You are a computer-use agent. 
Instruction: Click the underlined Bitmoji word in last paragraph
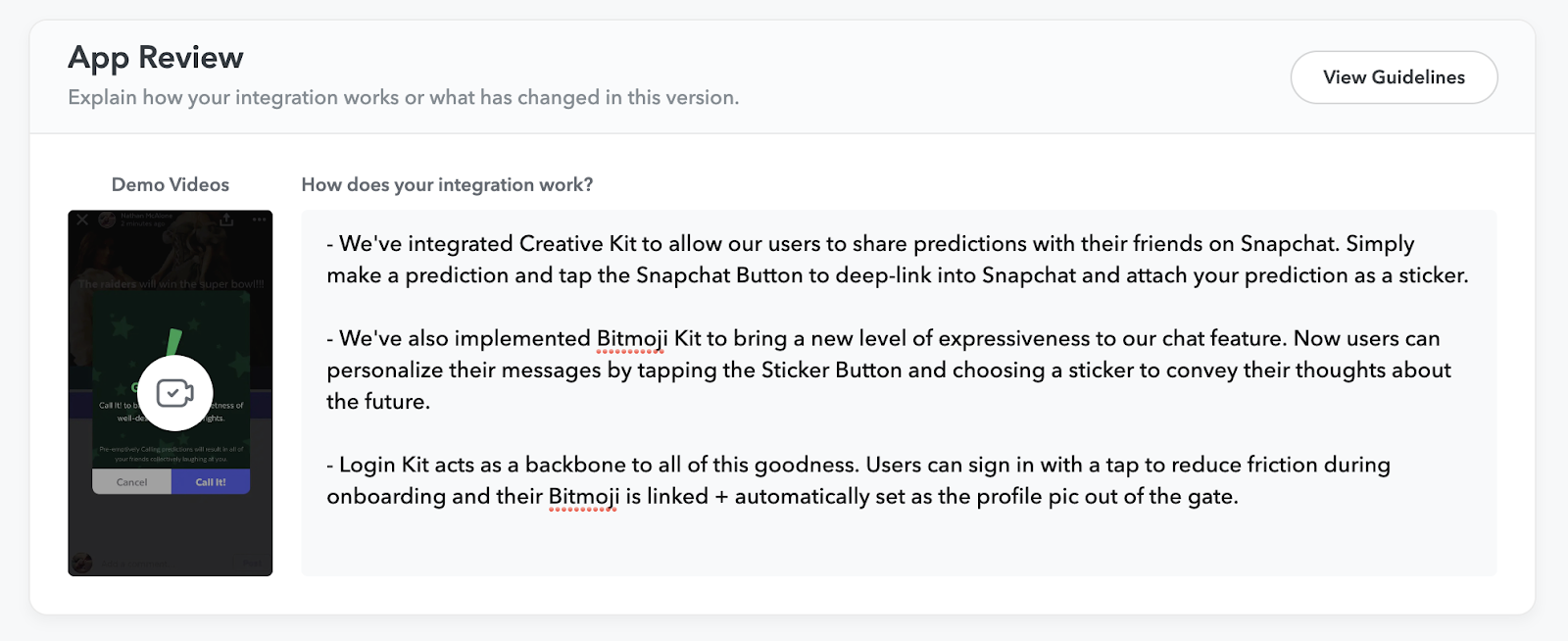tap(584, 497)
